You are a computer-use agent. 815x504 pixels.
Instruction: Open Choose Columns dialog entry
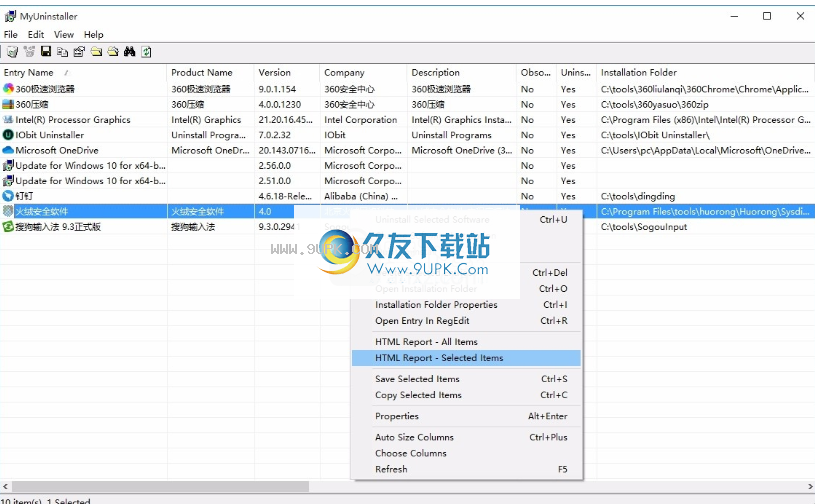click(466, 454)
